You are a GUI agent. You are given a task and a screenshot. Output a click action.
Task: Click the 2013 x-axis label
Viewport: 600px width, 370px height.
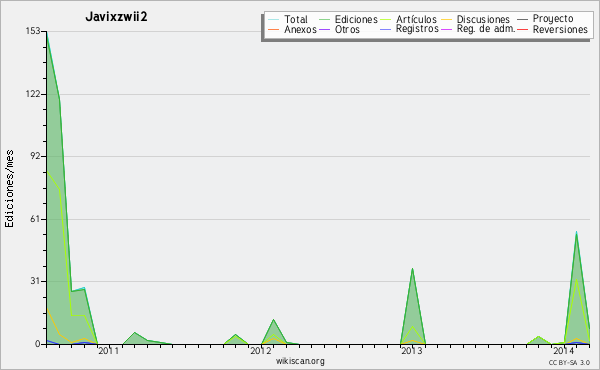pyautogui.click(x=412, y=350)
